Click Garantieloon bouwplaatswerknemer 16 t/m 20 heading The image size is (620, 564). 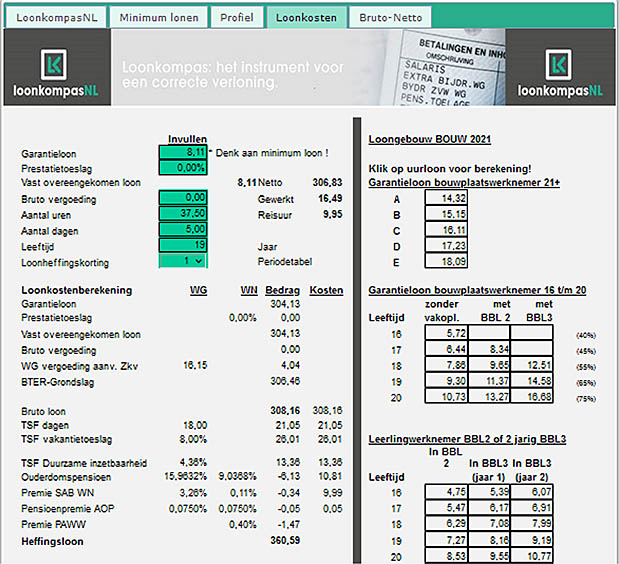point(477,290)
